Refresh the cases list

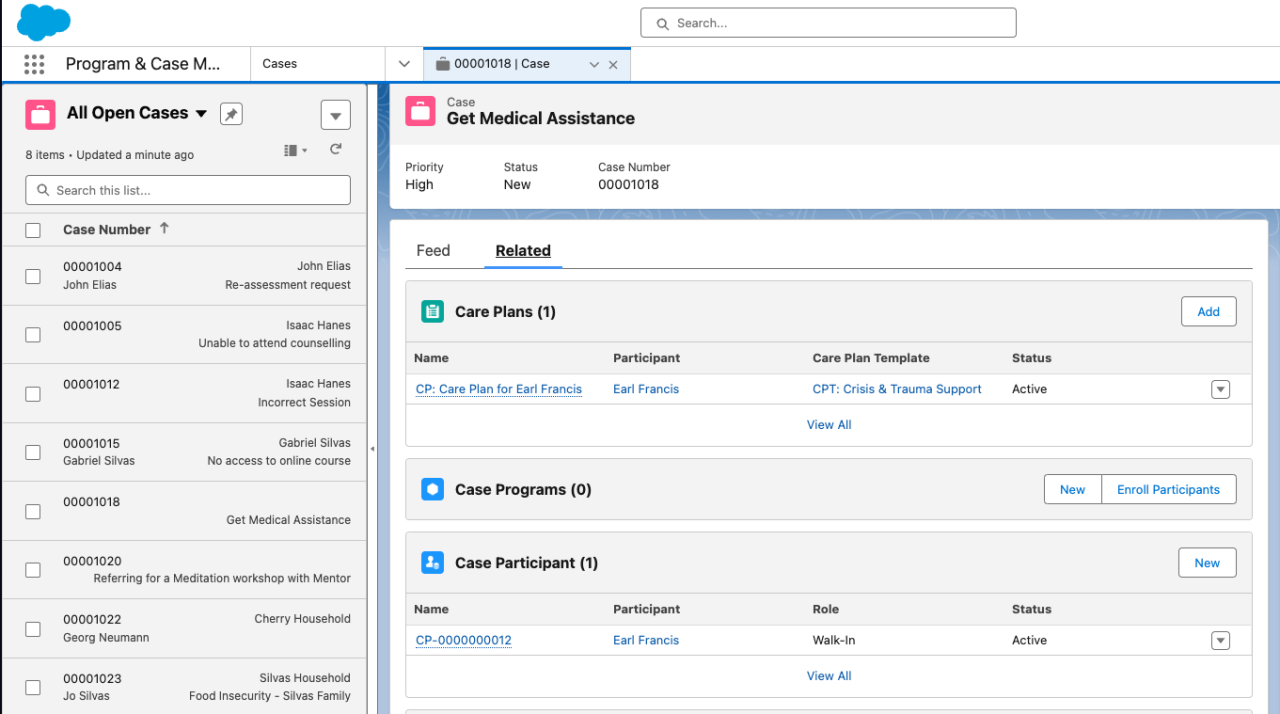336,149
